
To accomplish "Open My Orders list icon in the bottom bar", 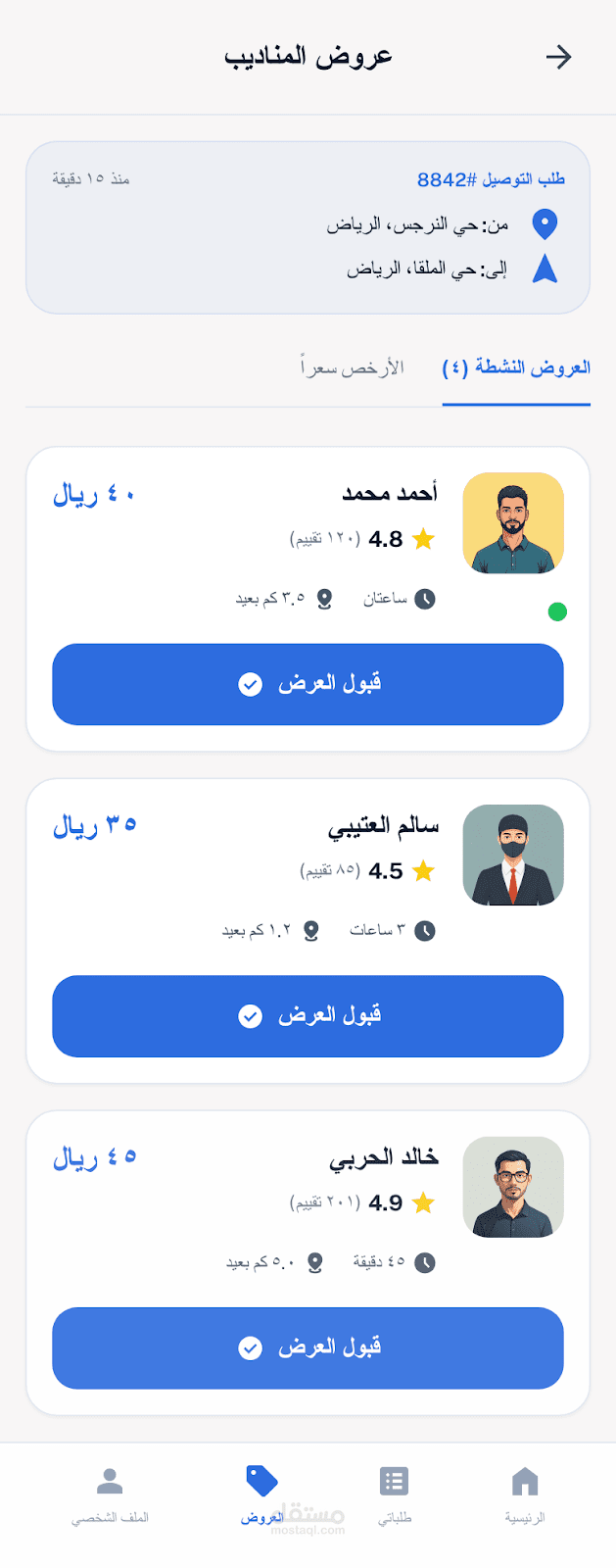I will [x=394, y=1481].
